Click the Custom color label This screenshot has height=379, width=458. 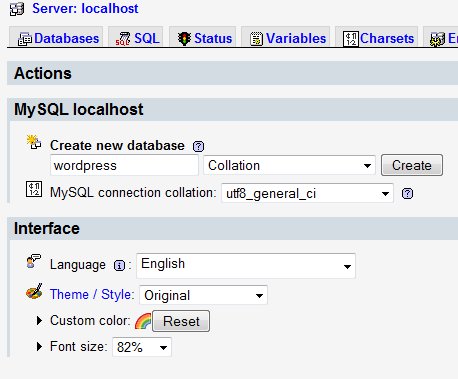click(x=90, y=321)
